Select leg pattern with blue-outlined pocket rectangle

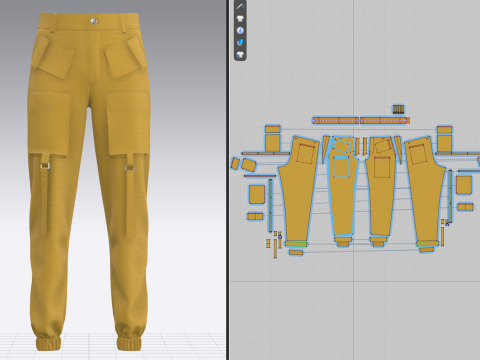[343, 190]
